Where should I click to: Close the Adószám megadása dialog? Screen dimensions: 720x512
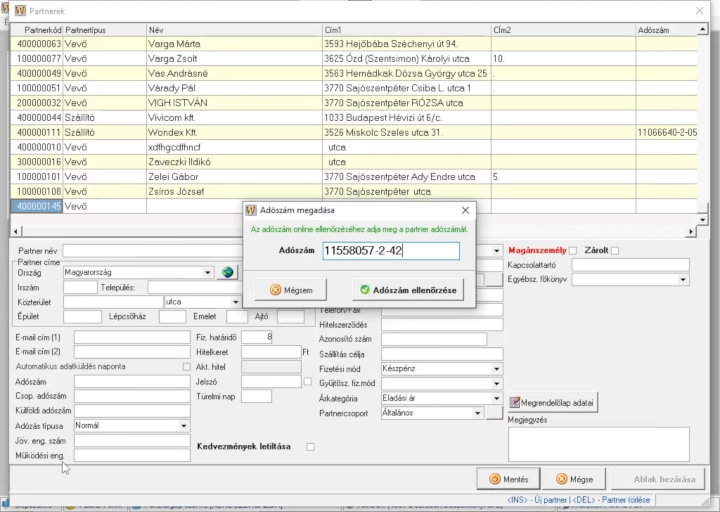coord(465,210)
